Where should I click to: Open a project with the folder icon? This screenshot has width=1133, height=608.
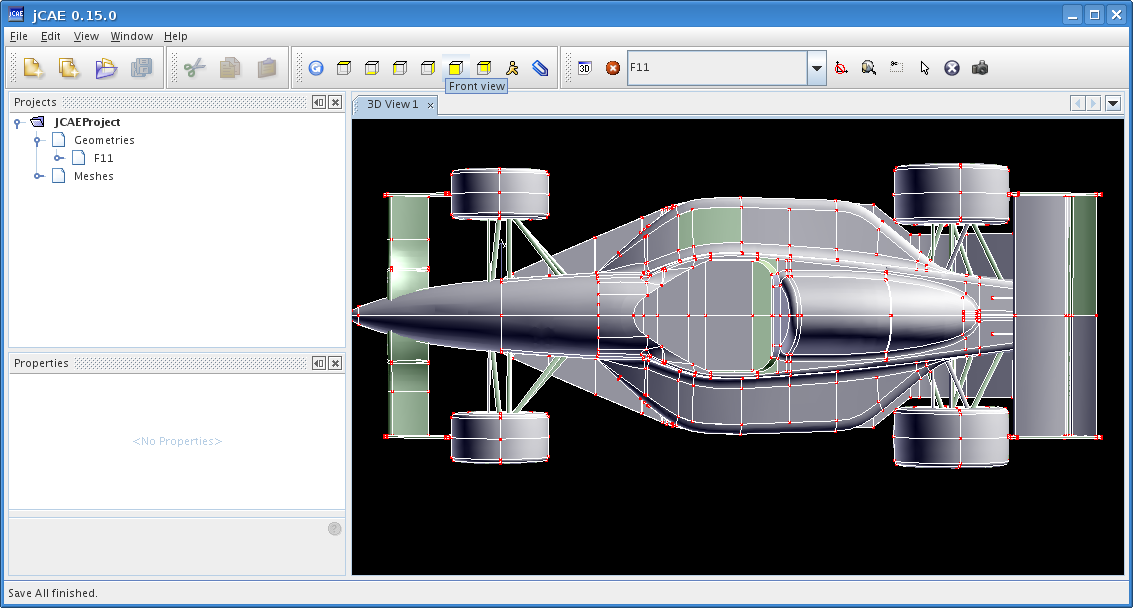[x=105, y=68]
